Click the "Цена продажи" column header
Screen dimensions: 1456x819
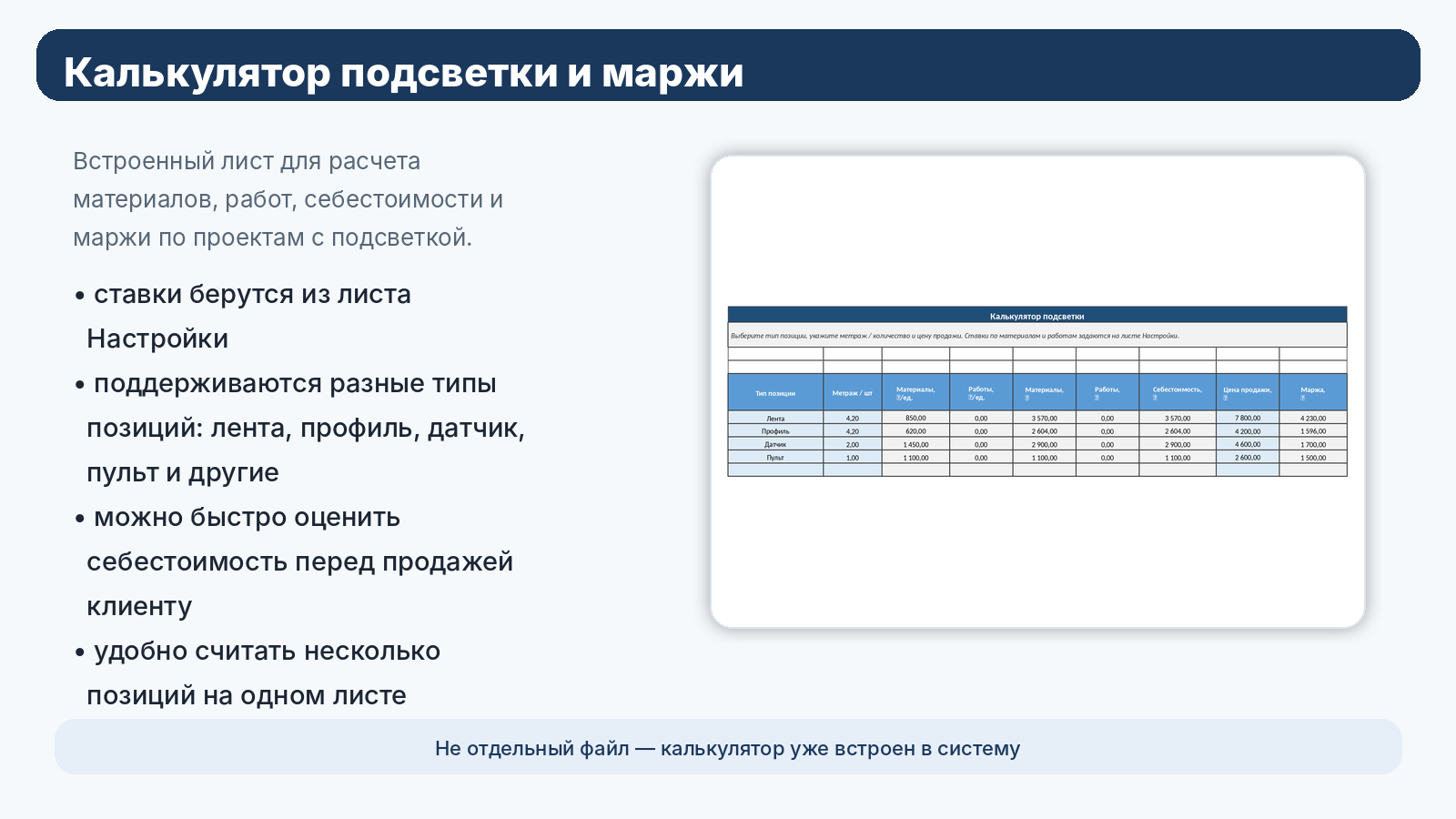click(1247, 393)
